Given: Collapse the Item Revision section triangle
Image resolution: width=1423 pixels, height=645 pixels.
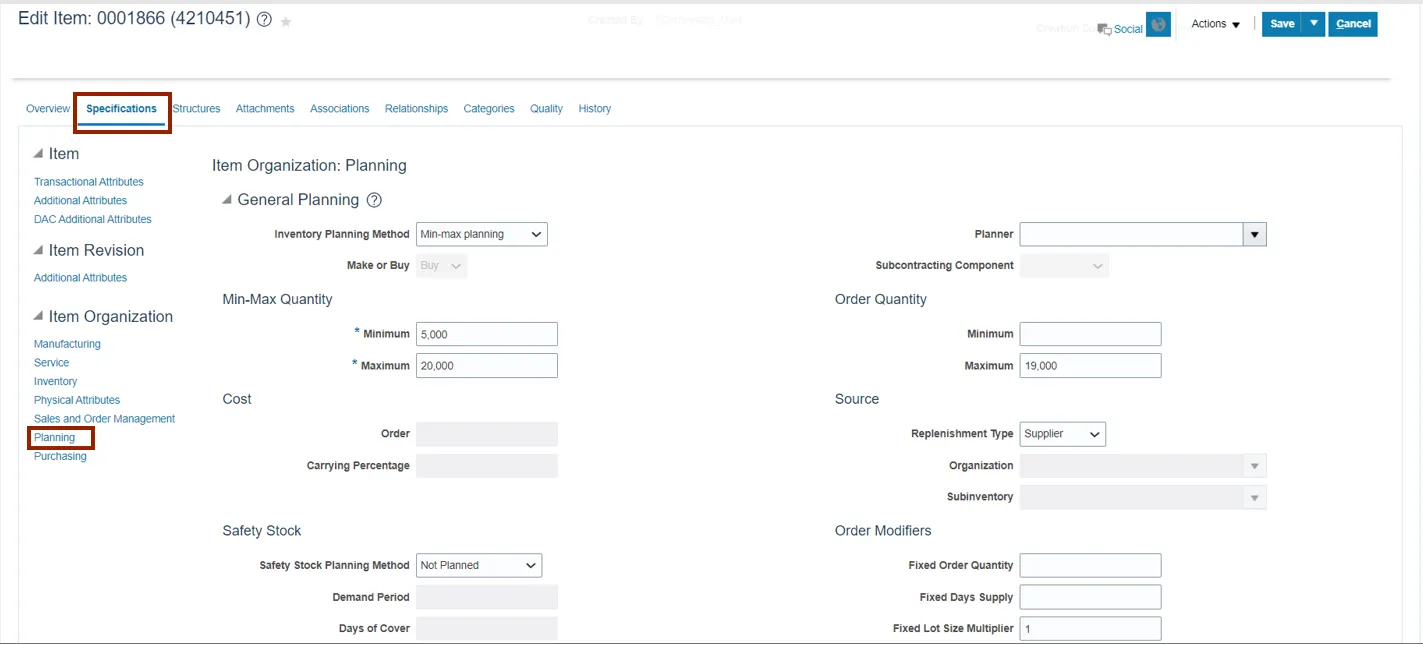Looking at the screenshot, I should tap(38, 251).
